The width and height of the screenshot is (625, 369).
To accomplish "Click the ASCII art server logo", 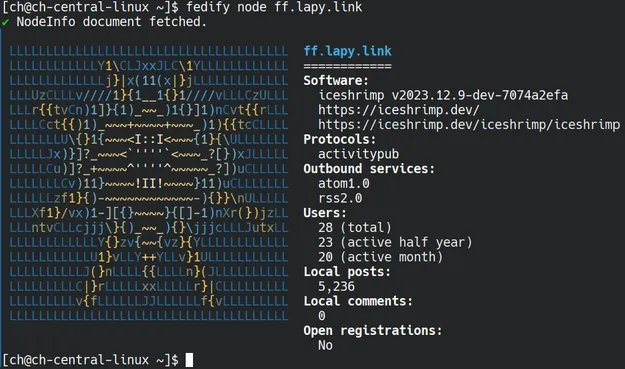I will coord(149,183).
